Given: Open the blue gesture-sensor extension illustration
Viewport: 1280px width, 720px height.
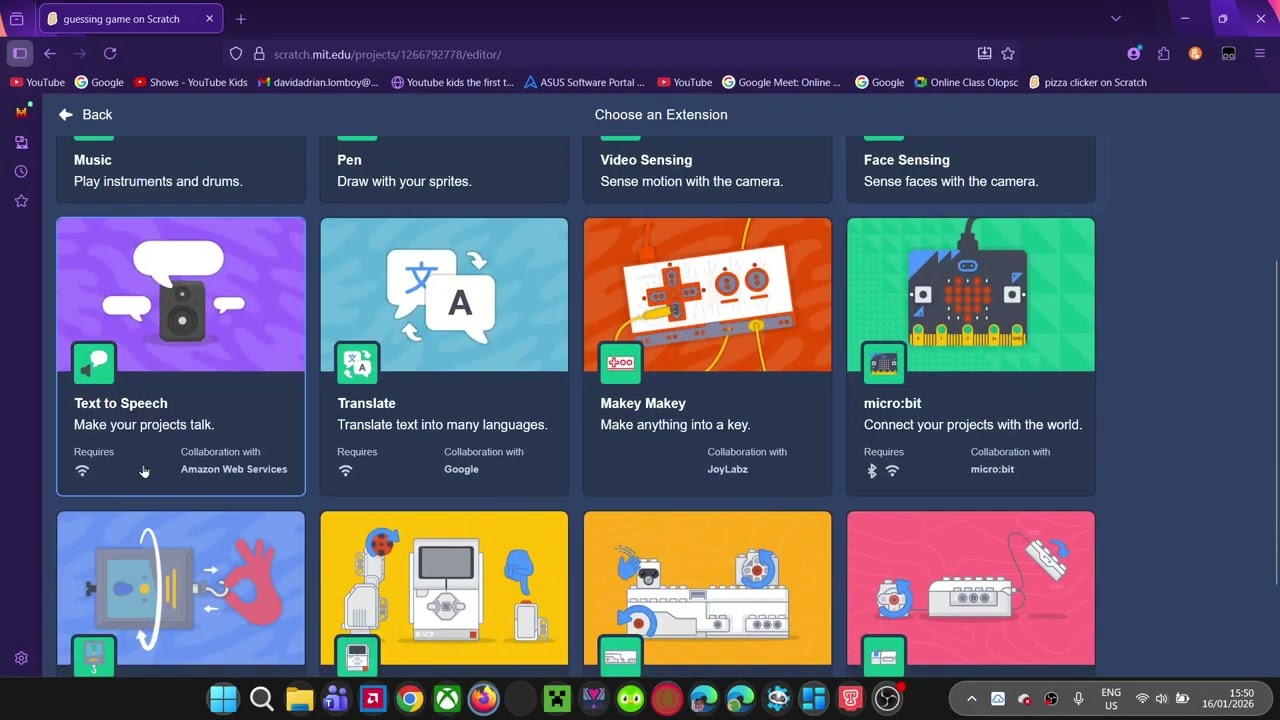Looking at the screenshot, I should tap(181, 588).
